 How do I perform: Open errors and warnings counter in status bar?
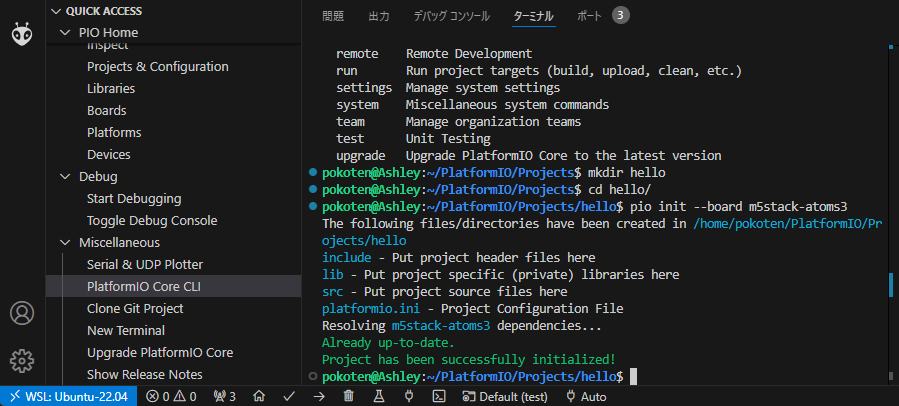click(x=171, y=396)
